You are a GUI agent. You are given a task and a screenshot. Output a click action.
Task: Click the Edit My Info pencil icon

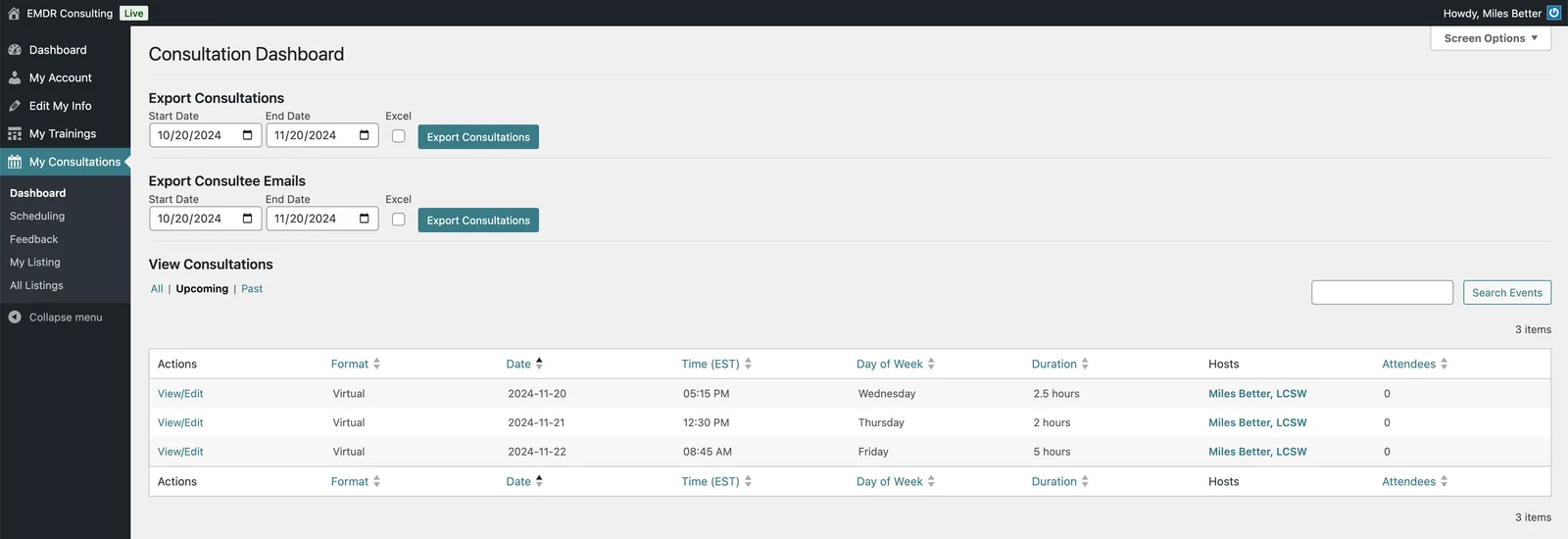15,106
